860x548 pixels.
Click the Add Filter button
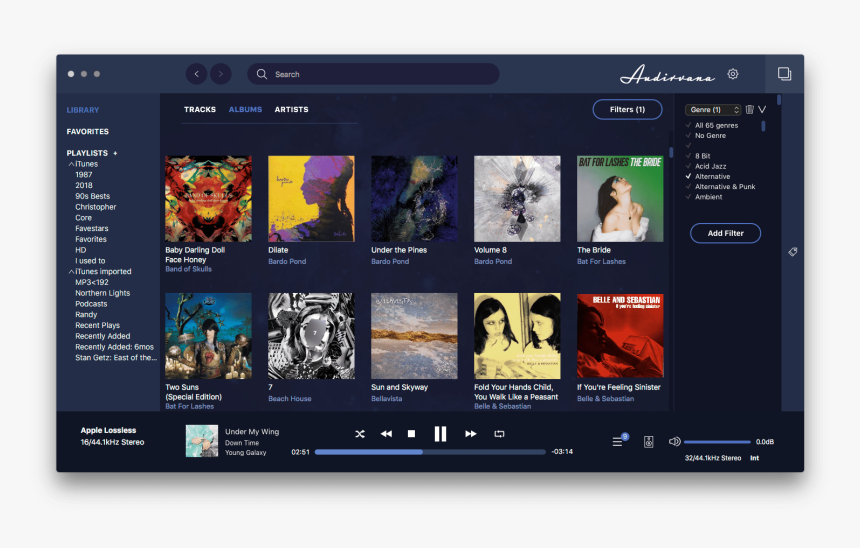point(725,233)
